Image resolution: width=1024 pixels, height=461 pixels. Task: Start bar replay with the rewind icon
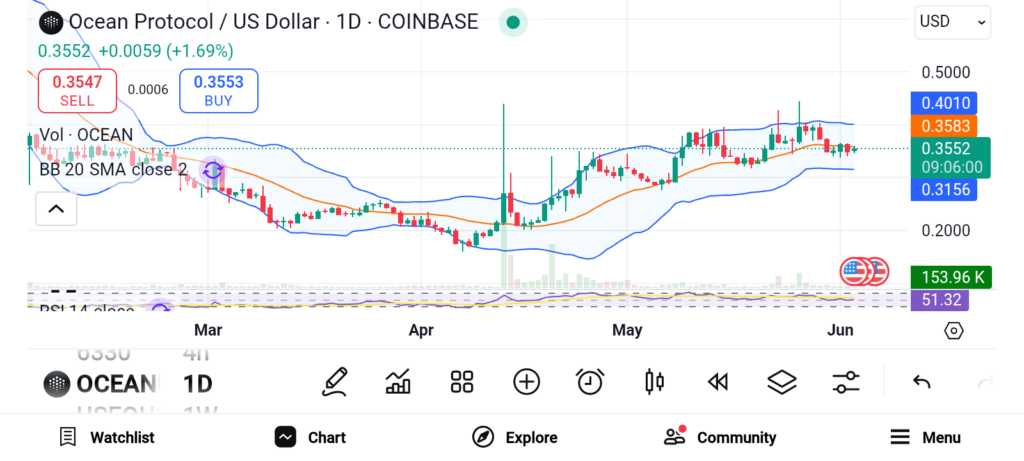(x=718, y=382)
